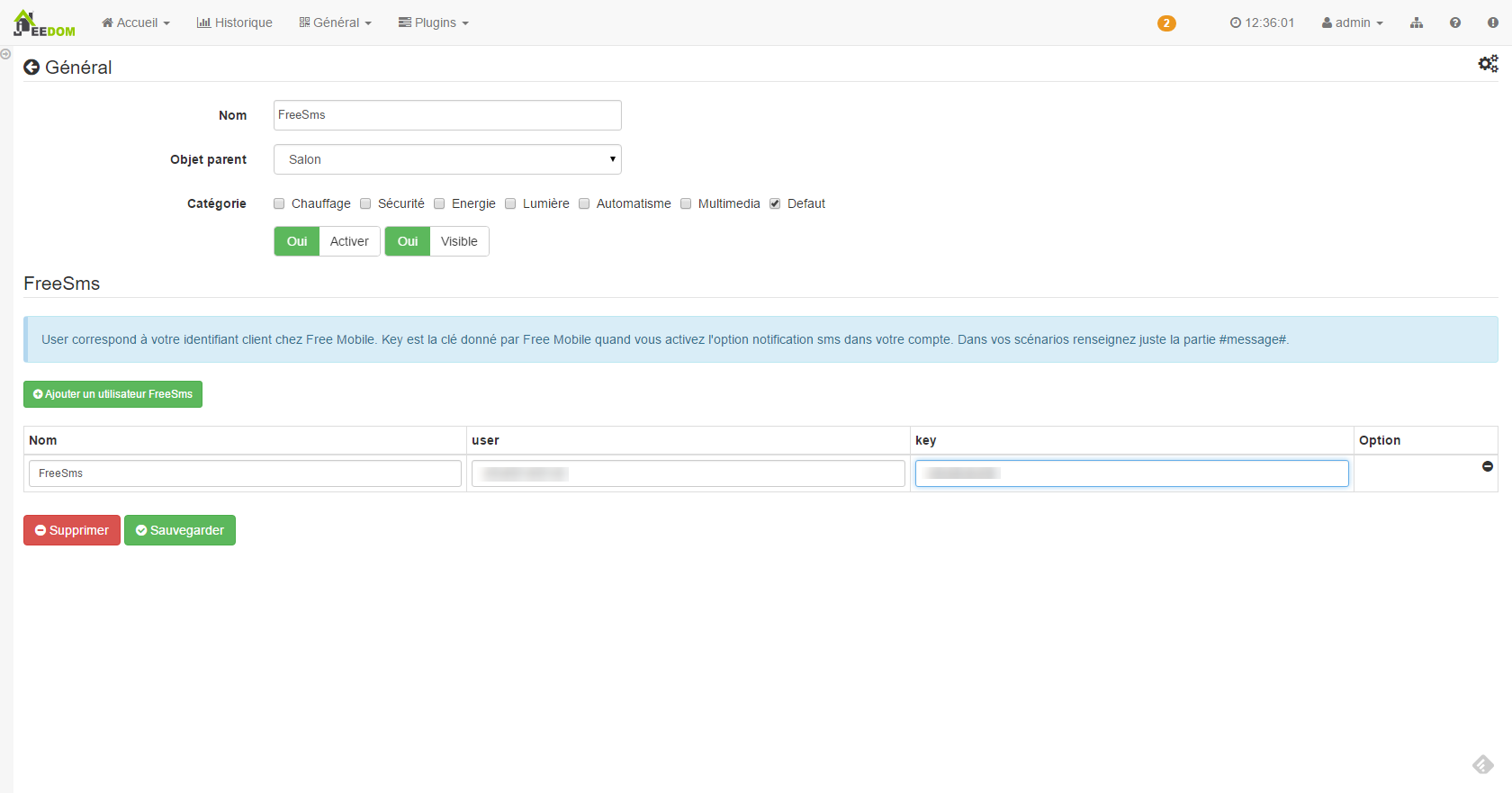Click the user input field
Viewport: 1512px width, 793px height.
(688, 473)
